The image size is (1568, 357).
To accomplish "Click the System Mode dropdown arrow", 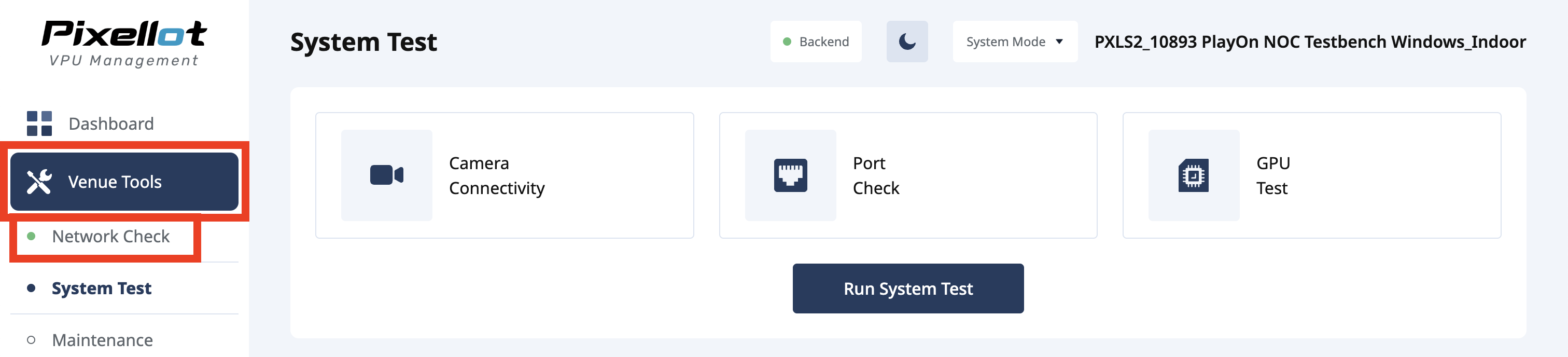I will (1059, 42).
